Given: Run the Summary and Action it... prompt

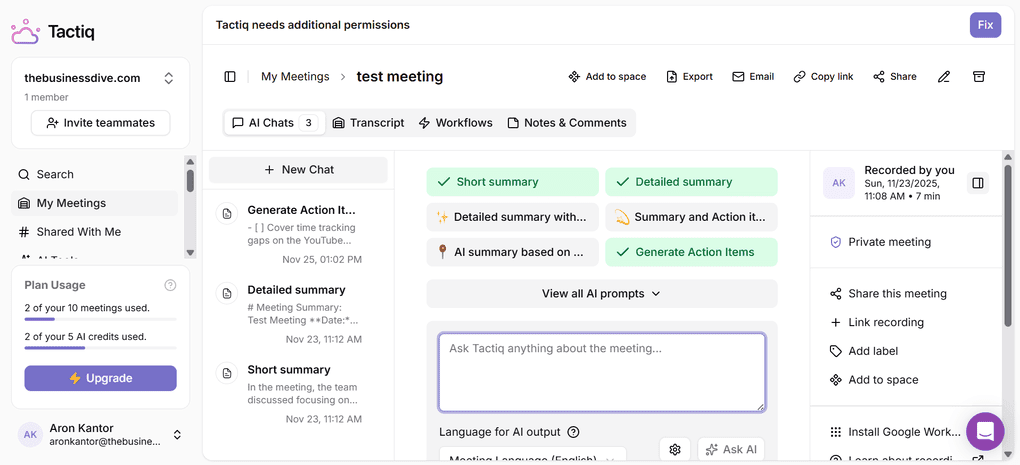Looking at the screenshot, I should pyautogui.click(x=691, y=217).
